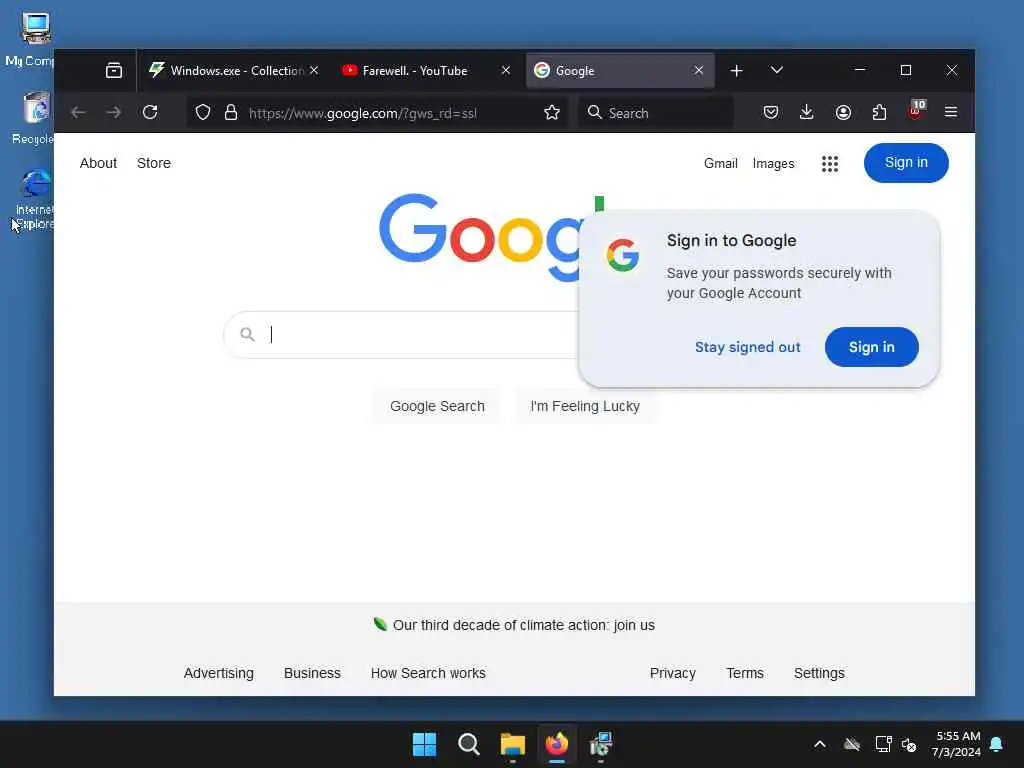Click taskbar computer-with-monitor app icon
The image size is (1024, 768).
pos(601,744)
